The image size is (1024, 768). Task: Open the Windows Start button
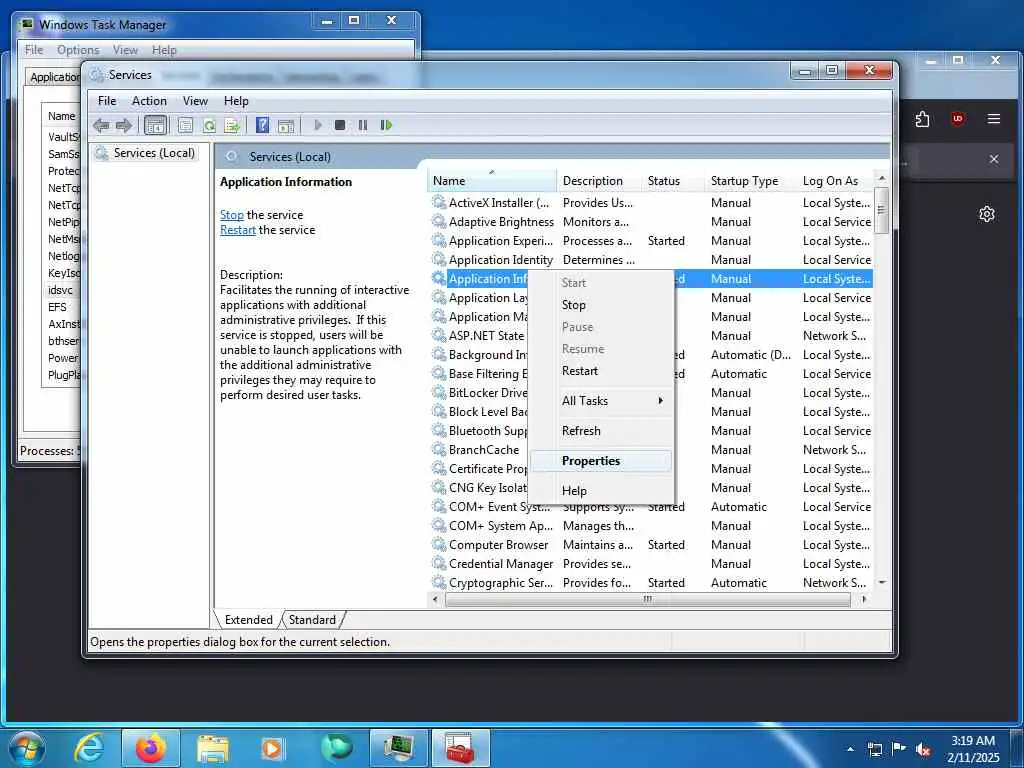pos(27,748)
